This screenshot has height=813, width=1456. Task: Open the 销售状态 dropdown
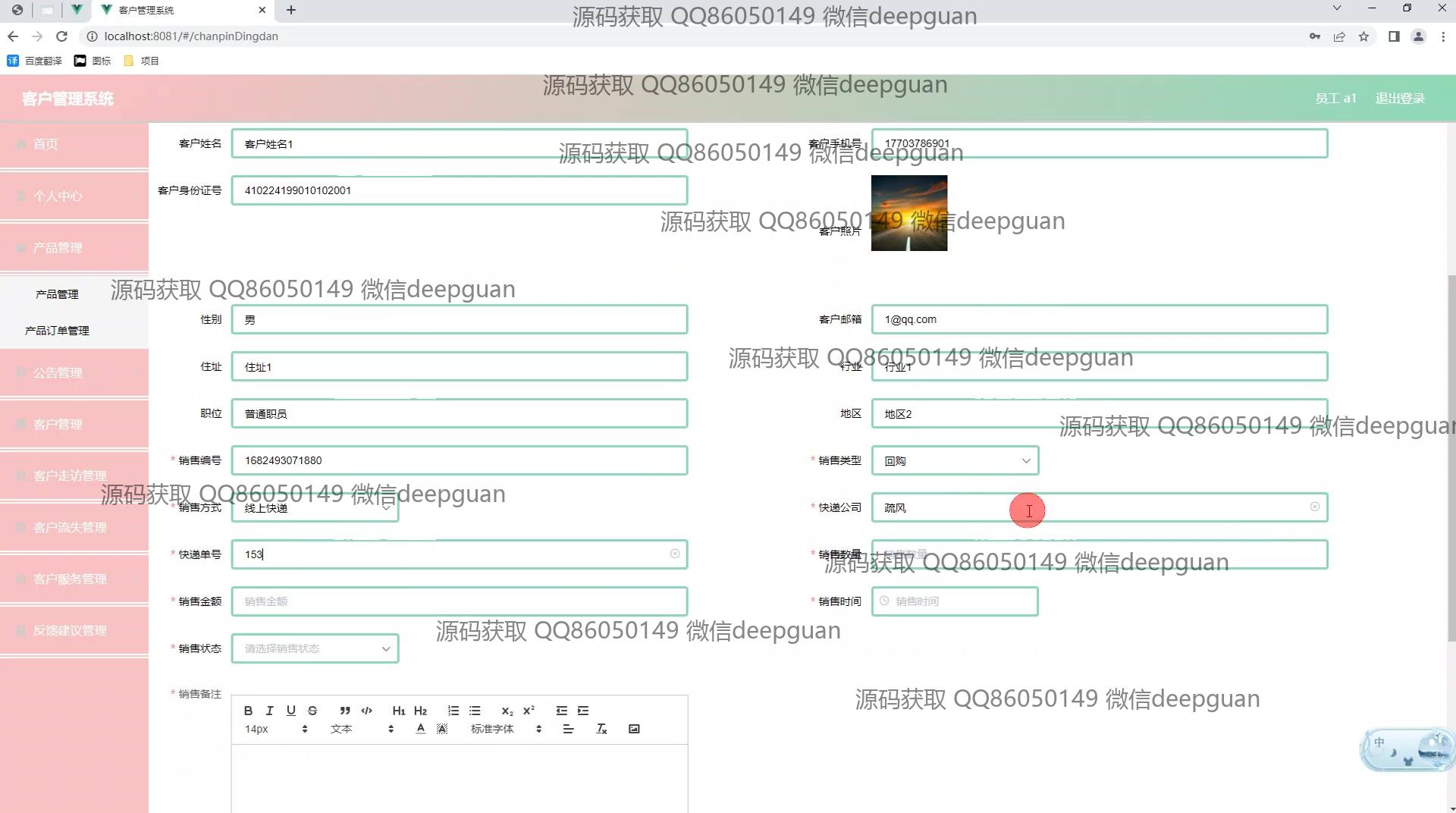tap(315, 648)
